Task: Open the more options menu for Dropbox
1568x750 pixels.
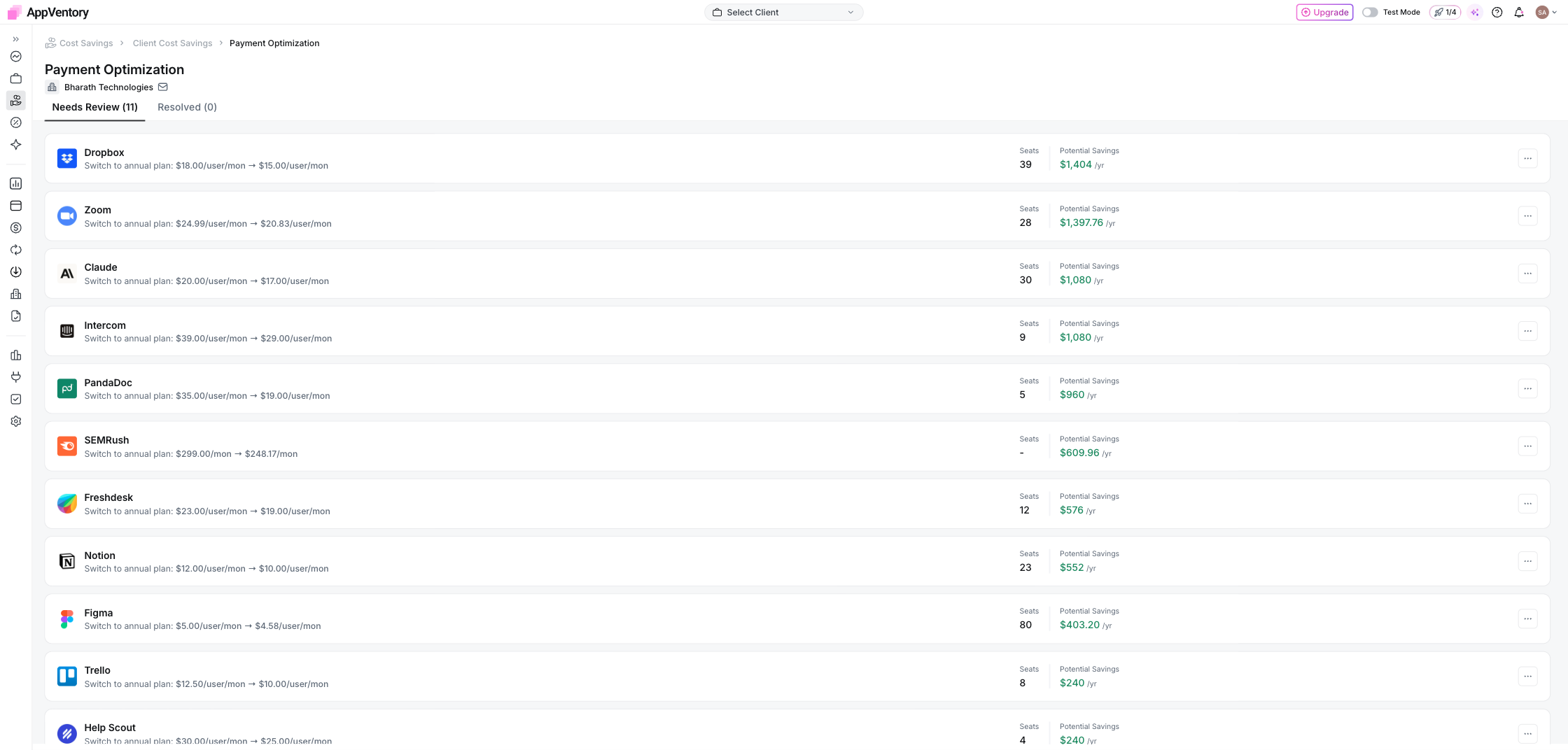Action: click(x=1527, y=159)
